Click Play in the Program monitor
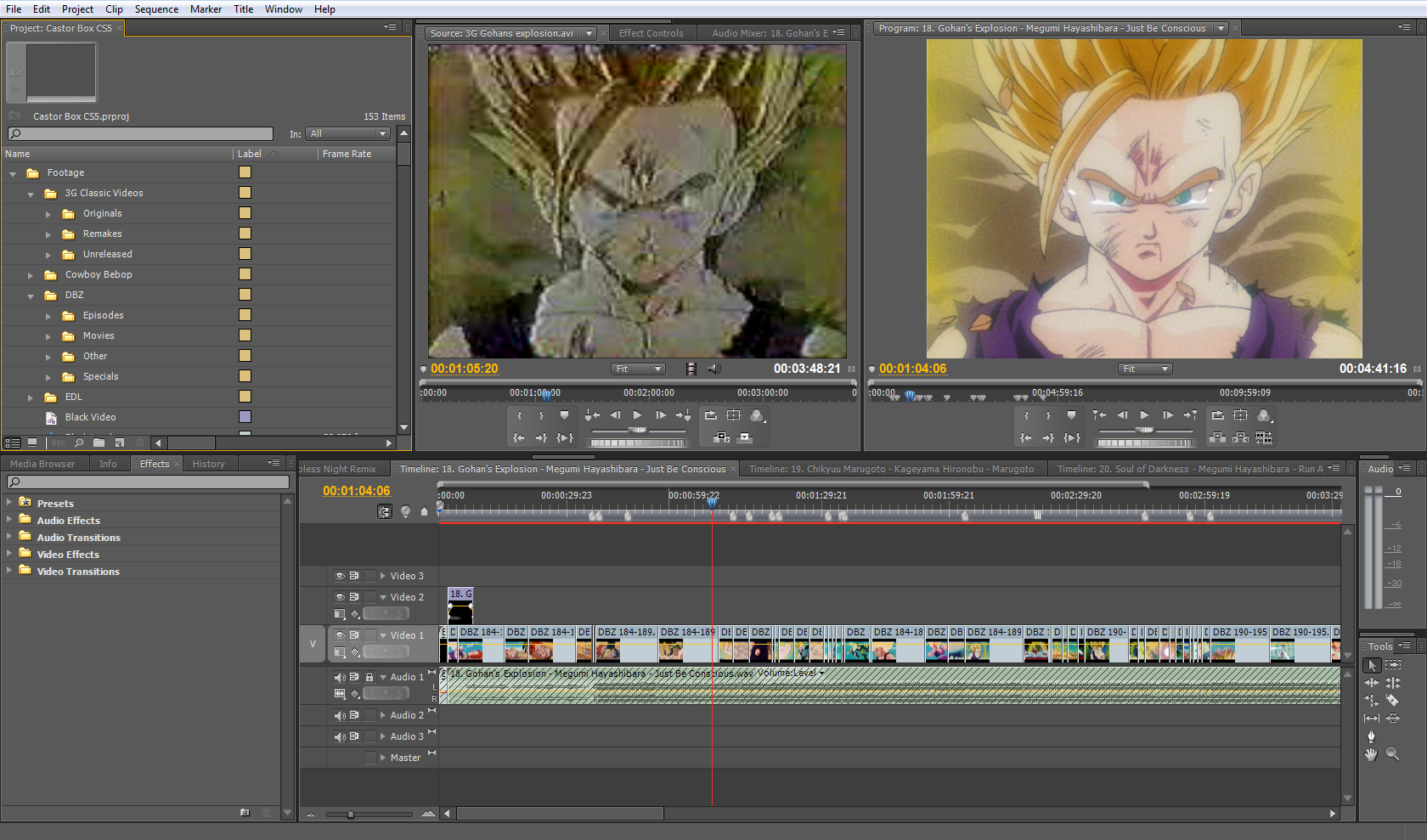 pos(1144,415)
